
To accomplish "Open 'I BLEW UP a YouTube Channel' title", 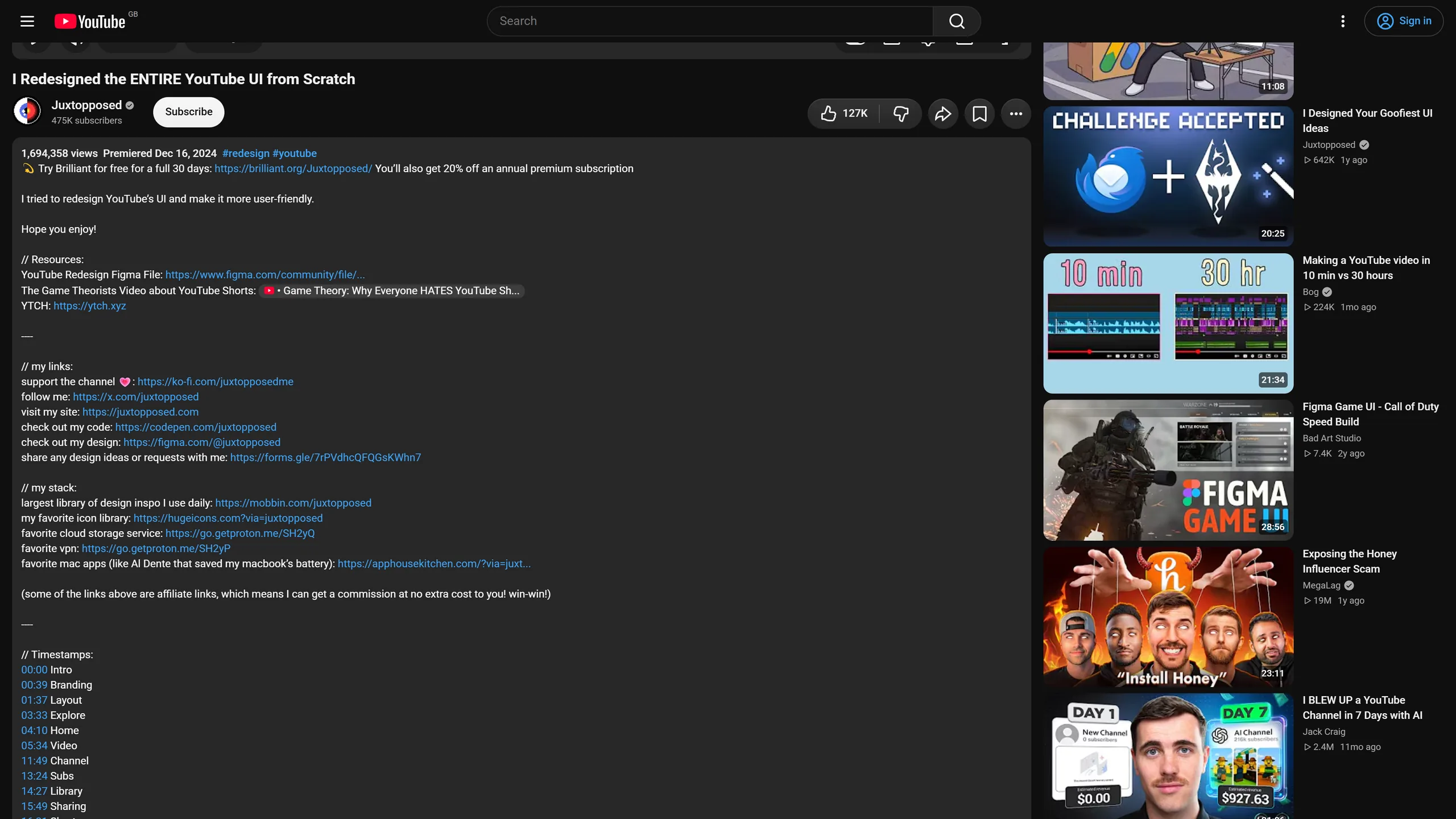I will 1363,708.
